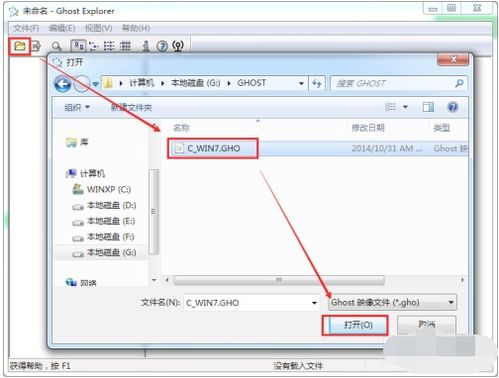Click the back arrow in Open dialog
The image size is (499, 378).
pos(63,84)
